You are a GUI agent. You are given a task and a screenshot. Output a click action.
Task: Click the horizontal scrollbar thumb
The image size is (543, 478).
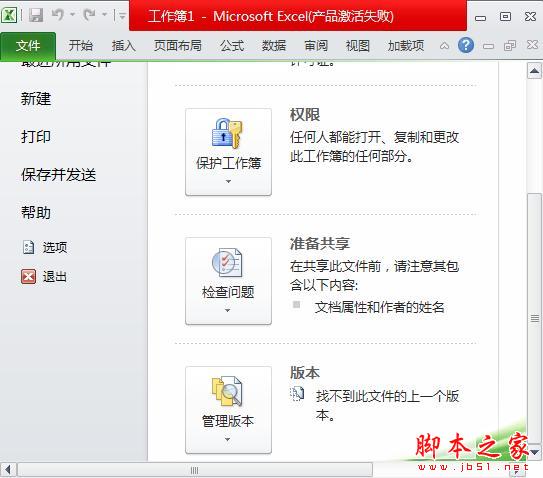pyautogui.click(x=195, y=470)
